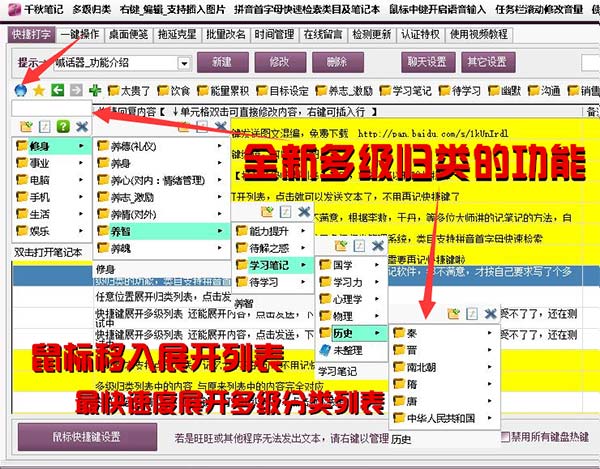Expand the arrow beside 国学

pos(377,265)
